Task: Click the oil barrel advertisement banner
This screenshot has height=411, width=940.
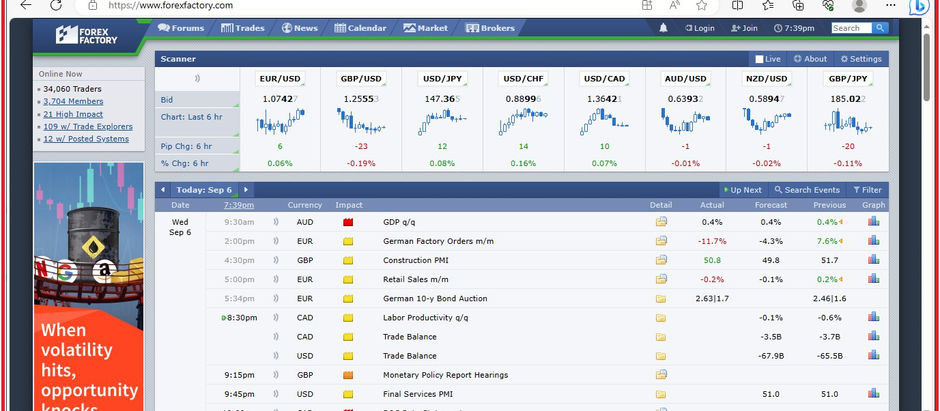Action: [x=89, y=286]
